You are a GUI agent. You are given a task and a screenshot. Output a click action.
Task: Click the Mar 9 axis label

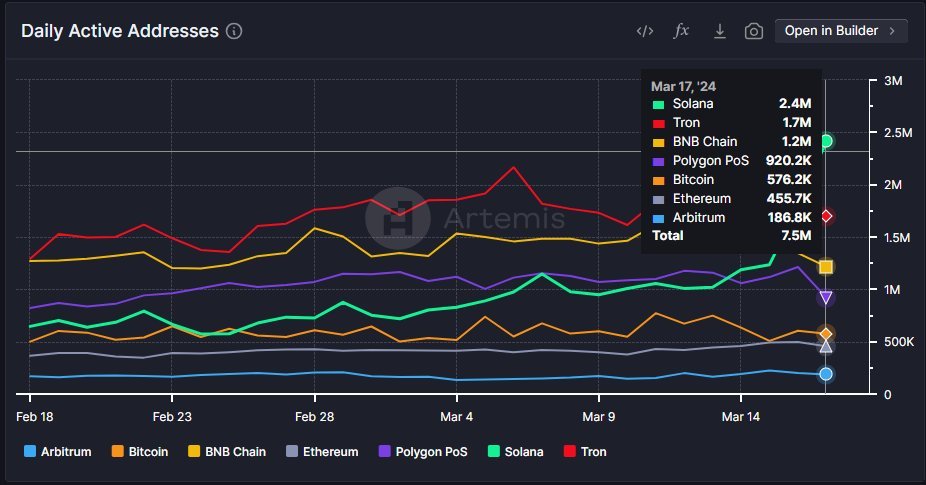click(x=599, y=416)
